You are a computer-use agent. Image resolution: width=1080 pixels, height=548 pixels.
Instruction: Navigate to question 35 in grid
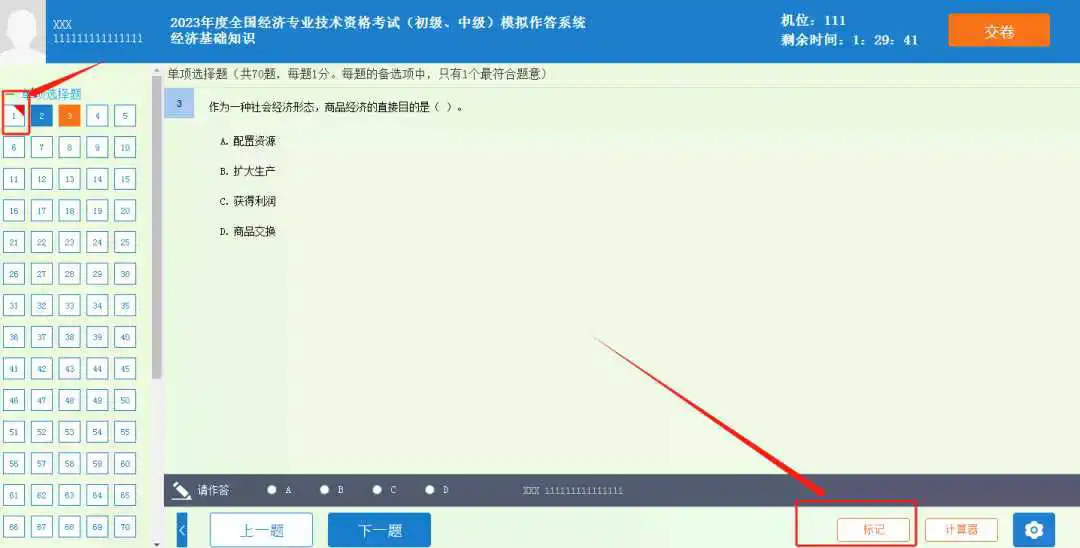pos(125,306)
